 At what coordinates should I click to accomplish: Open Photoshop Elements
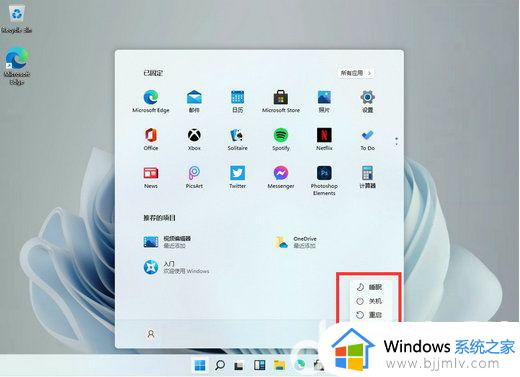point(324,180)
